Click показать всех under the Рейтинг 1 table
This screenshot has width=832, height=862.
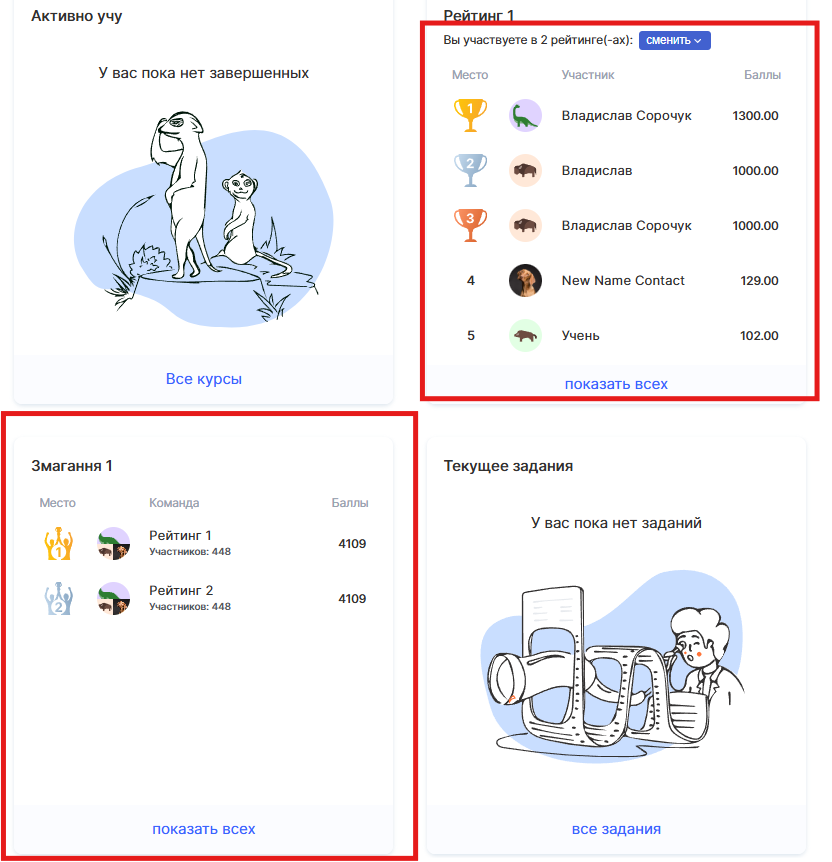pos(616,384)
